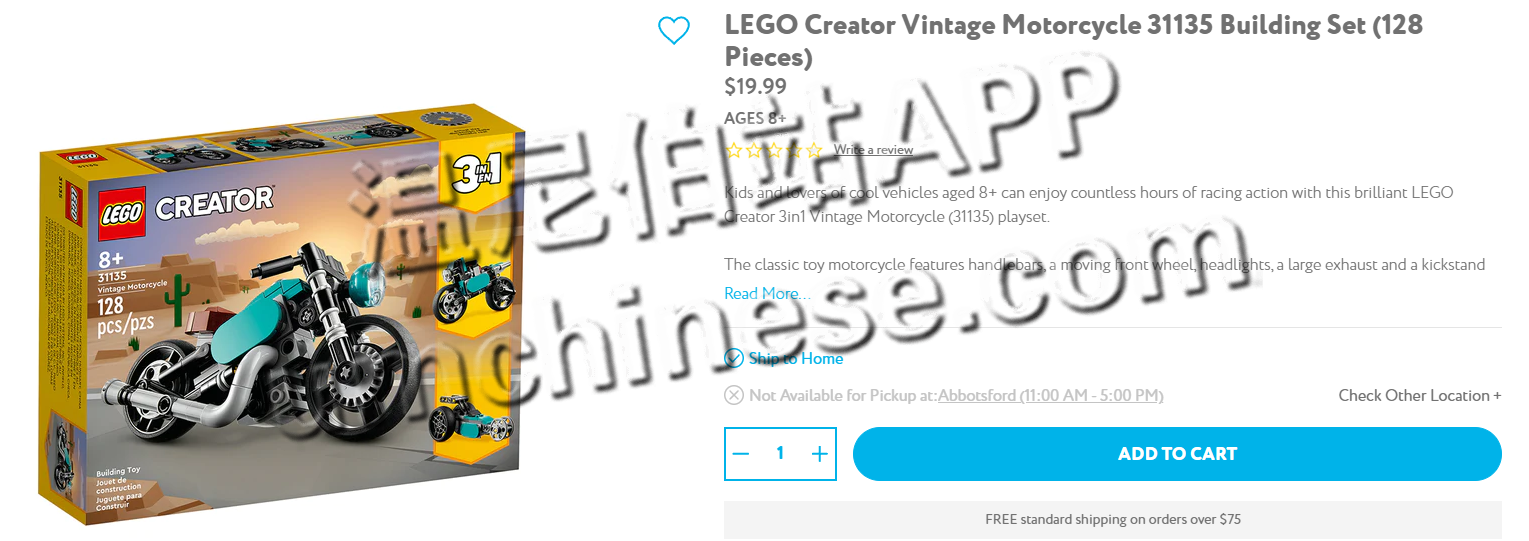Open Write a review
Screen dimensions: 1529x541
pyautogui.click(x=873, y=150)
